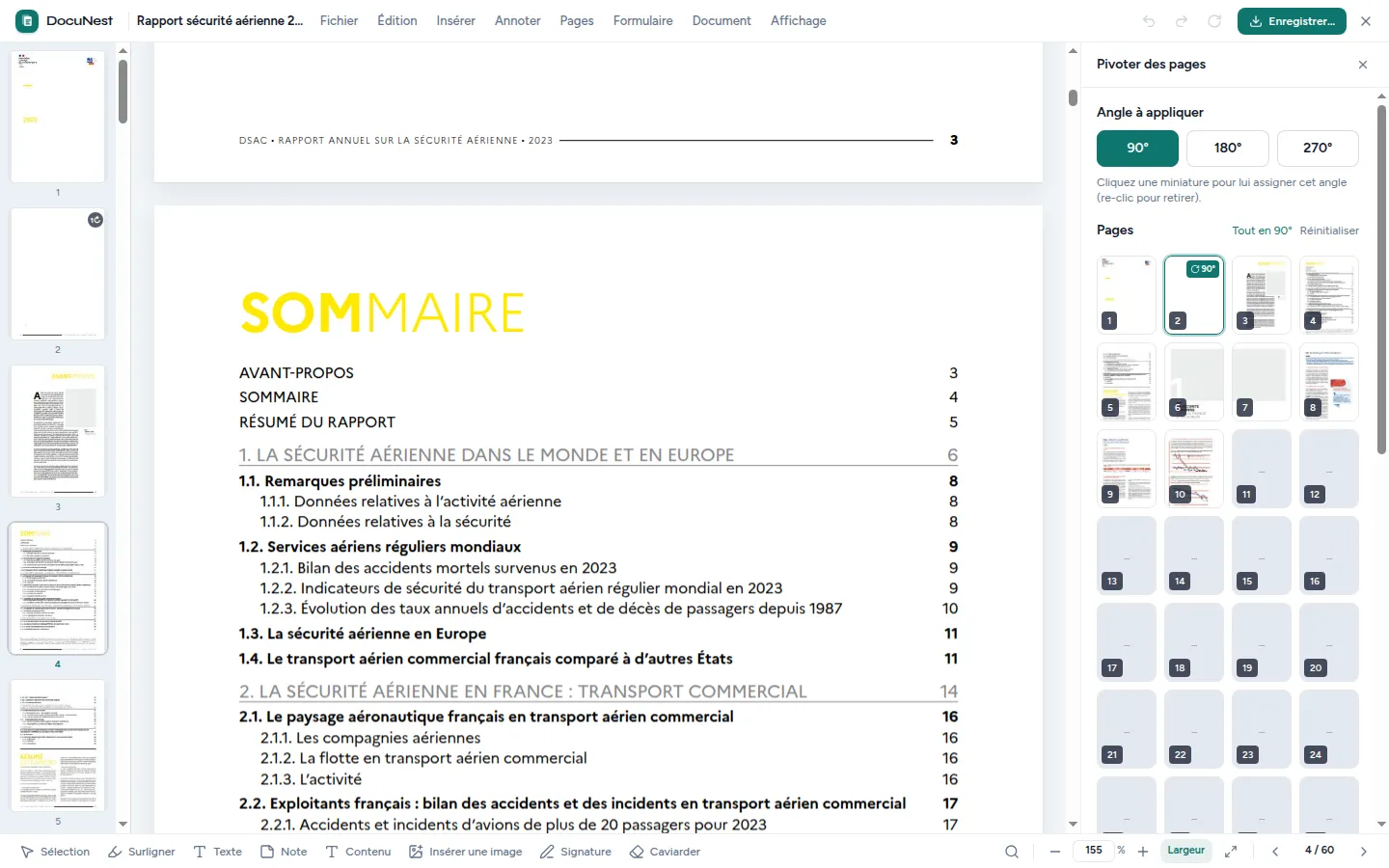Redo the last action
The width and height of the screenshot is (1389, 868).
click(x=1182, y=21)
